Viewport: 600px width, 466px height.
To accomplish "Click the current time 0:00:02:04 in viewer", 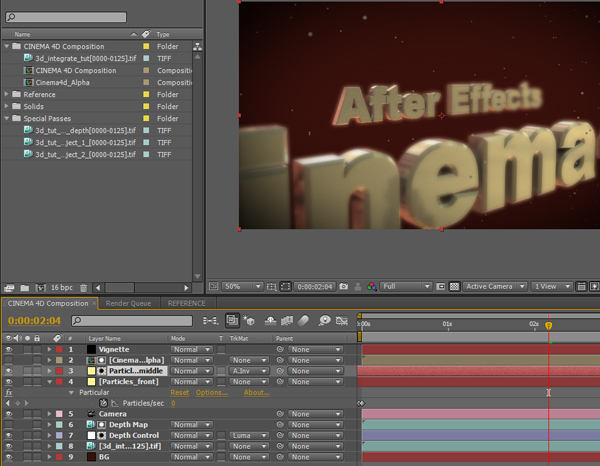I will (315, 287).
